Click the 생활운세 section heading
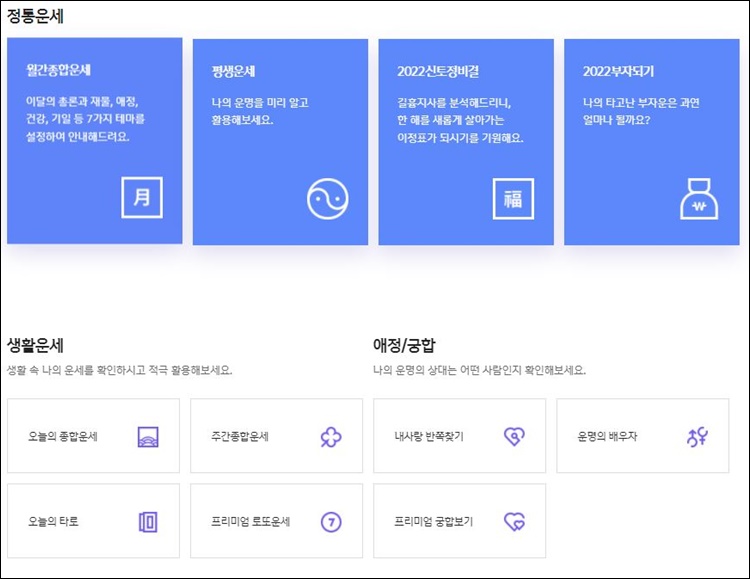The image size is (750, 579). 35,345
